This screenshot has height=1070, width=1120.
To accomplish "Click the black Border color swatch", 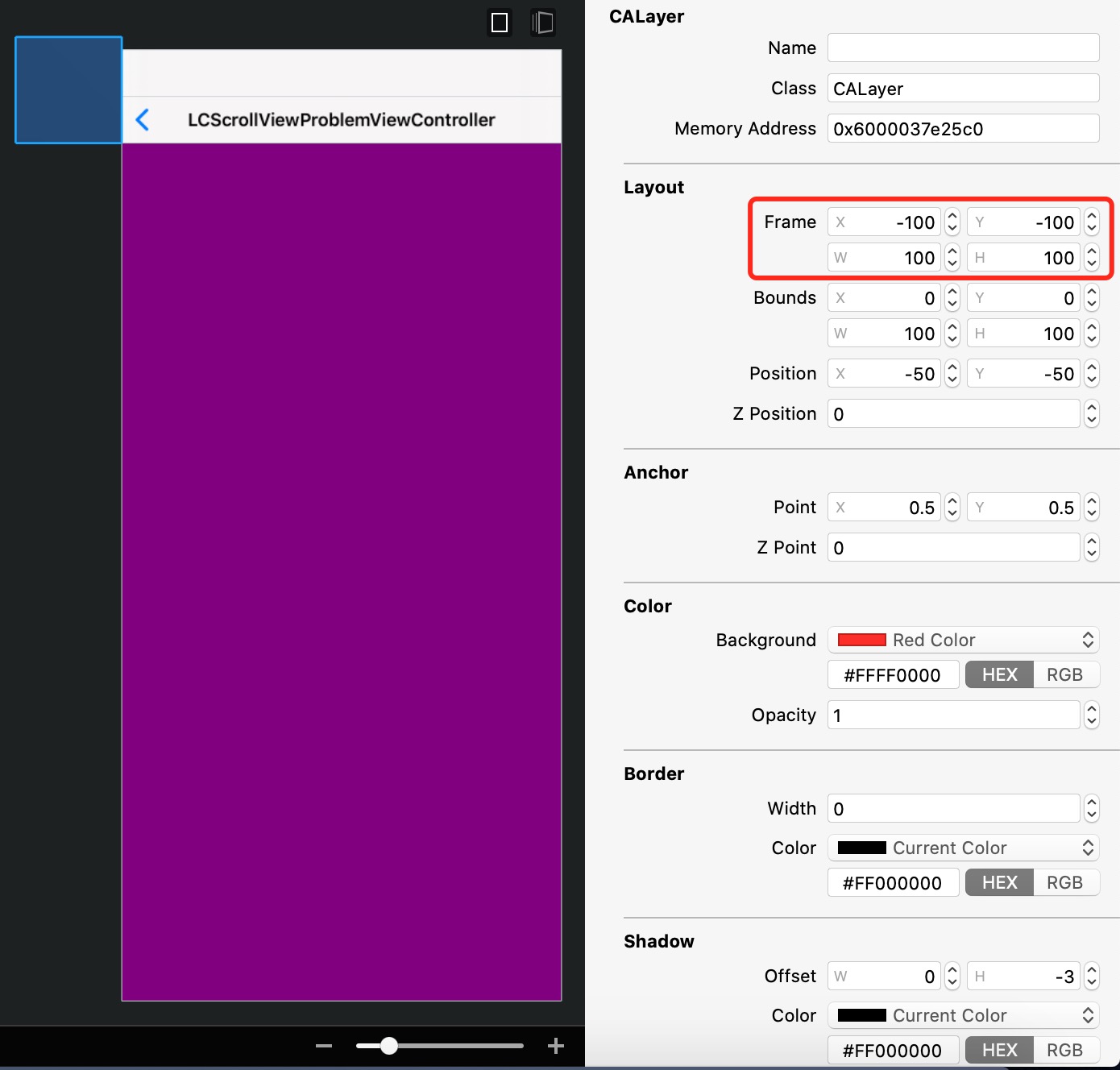I will click(861, 848).
